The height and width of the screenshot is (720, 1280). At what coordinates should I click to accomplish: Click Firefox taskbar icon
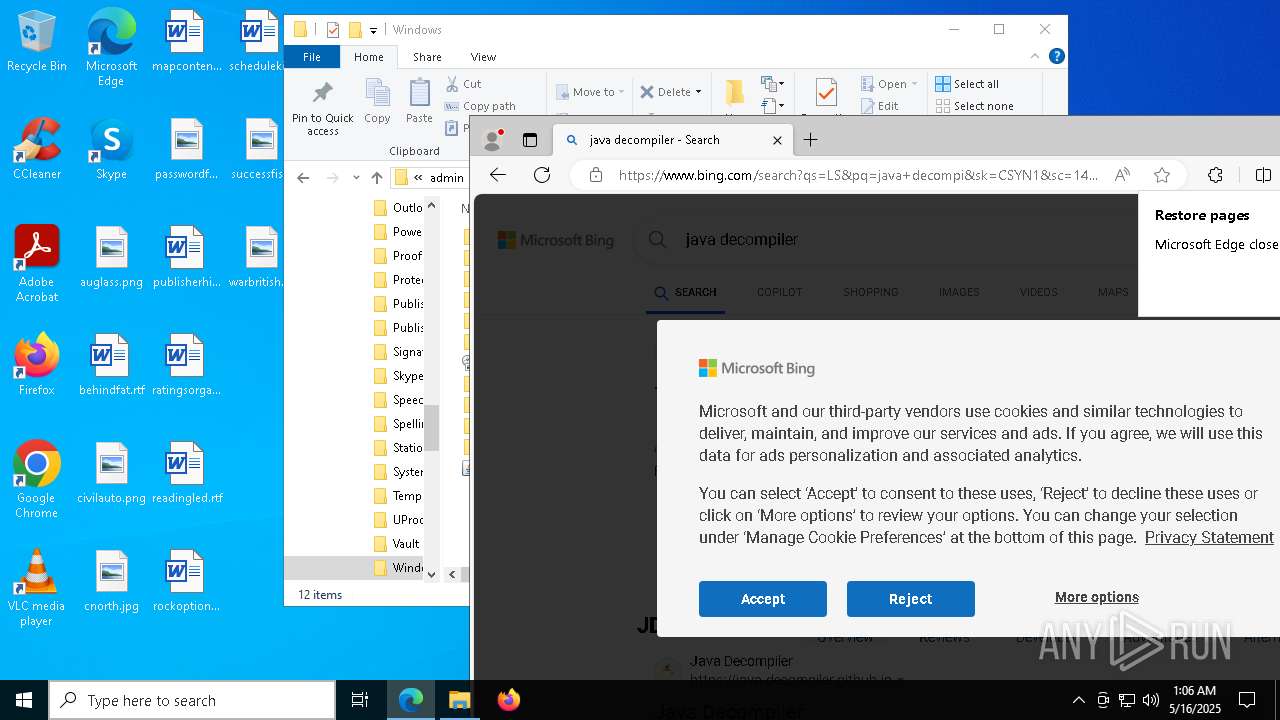click(509, 700)
